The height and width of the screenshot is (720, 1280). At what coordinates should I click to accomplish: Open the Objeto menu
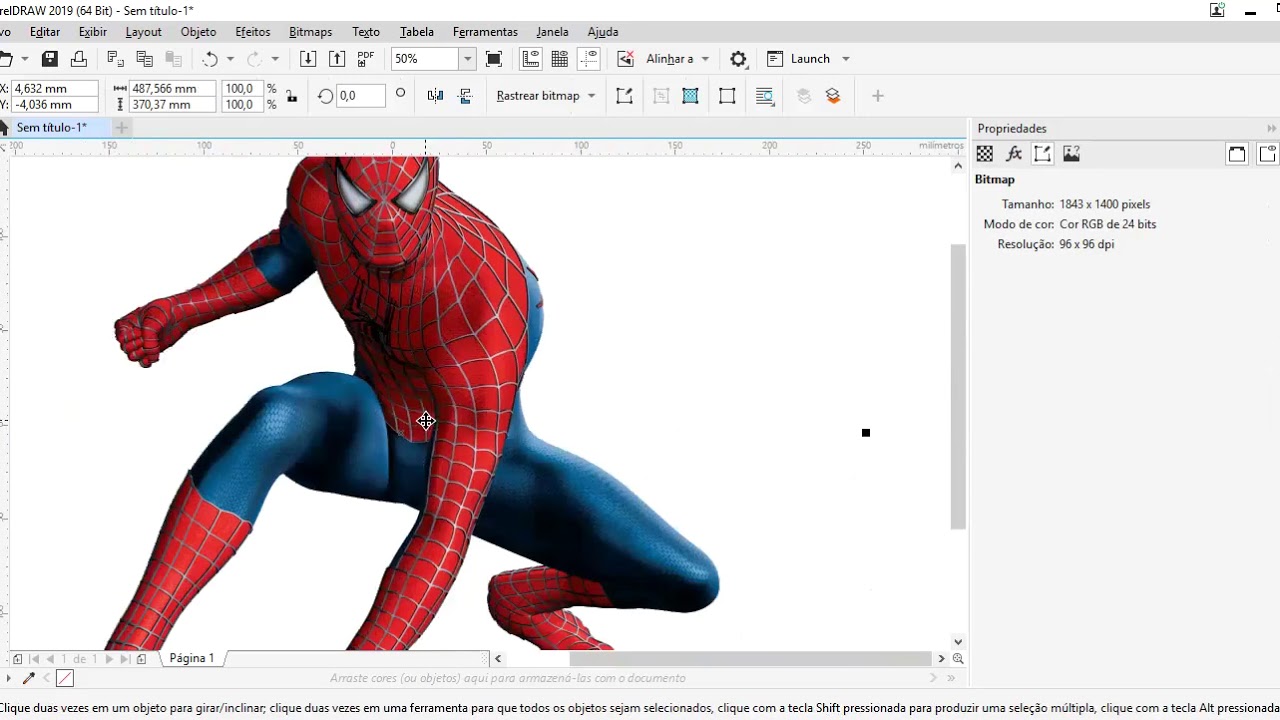198,32
